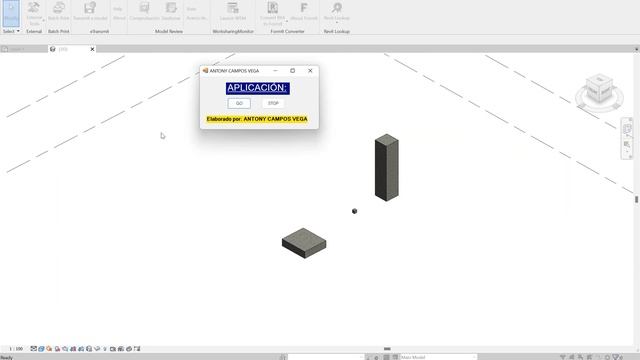
Task: Close the ANTONY CAMPOS VEGA dialog
Action: pos(310,71)
